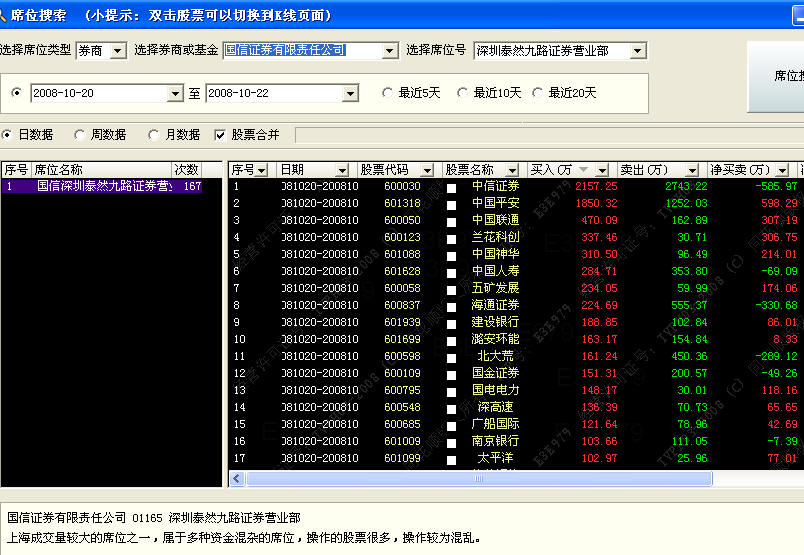Select the 最近5天 radio button

click(388, 93)
